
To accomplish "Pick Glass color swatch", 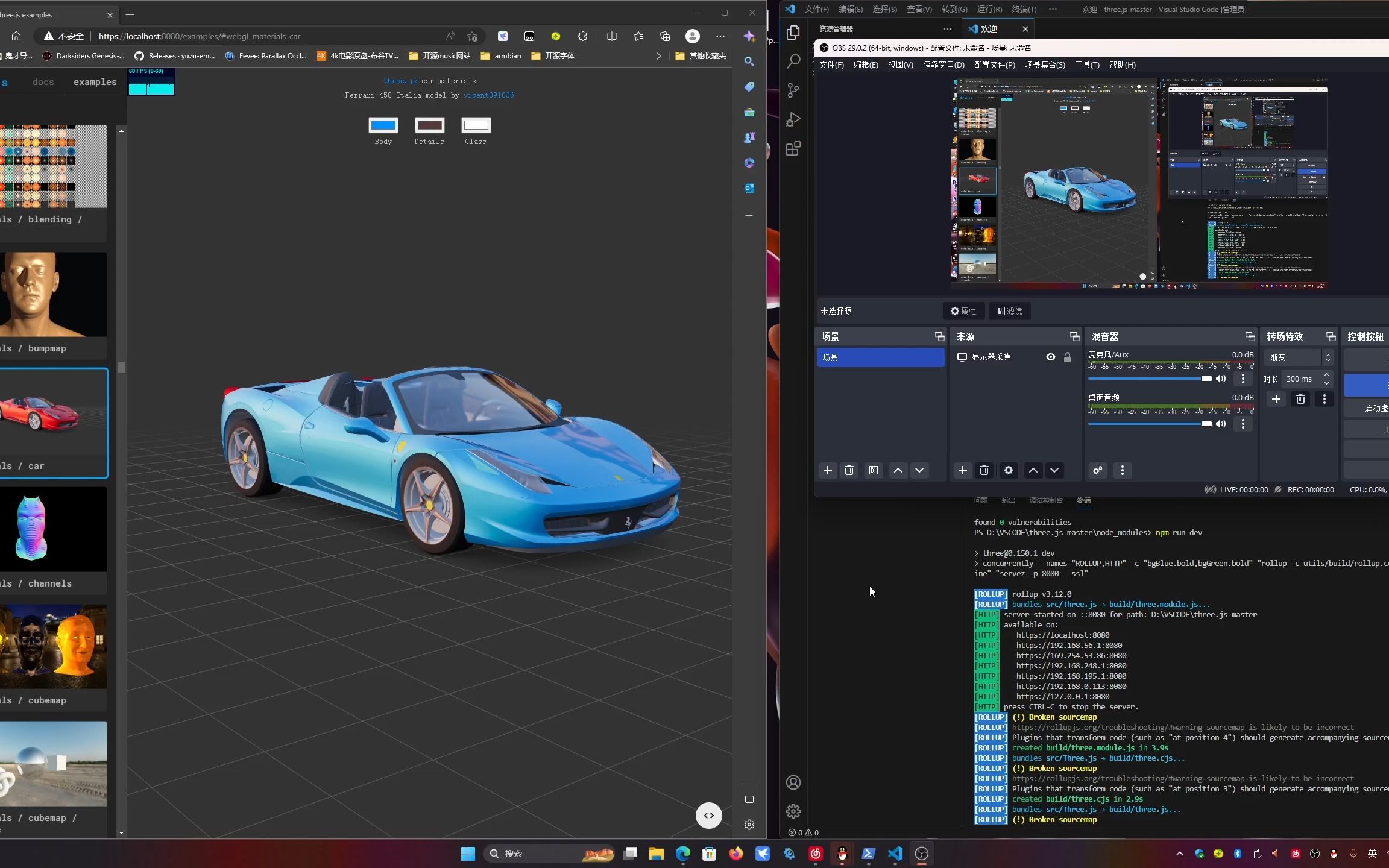I will (476, 125).
